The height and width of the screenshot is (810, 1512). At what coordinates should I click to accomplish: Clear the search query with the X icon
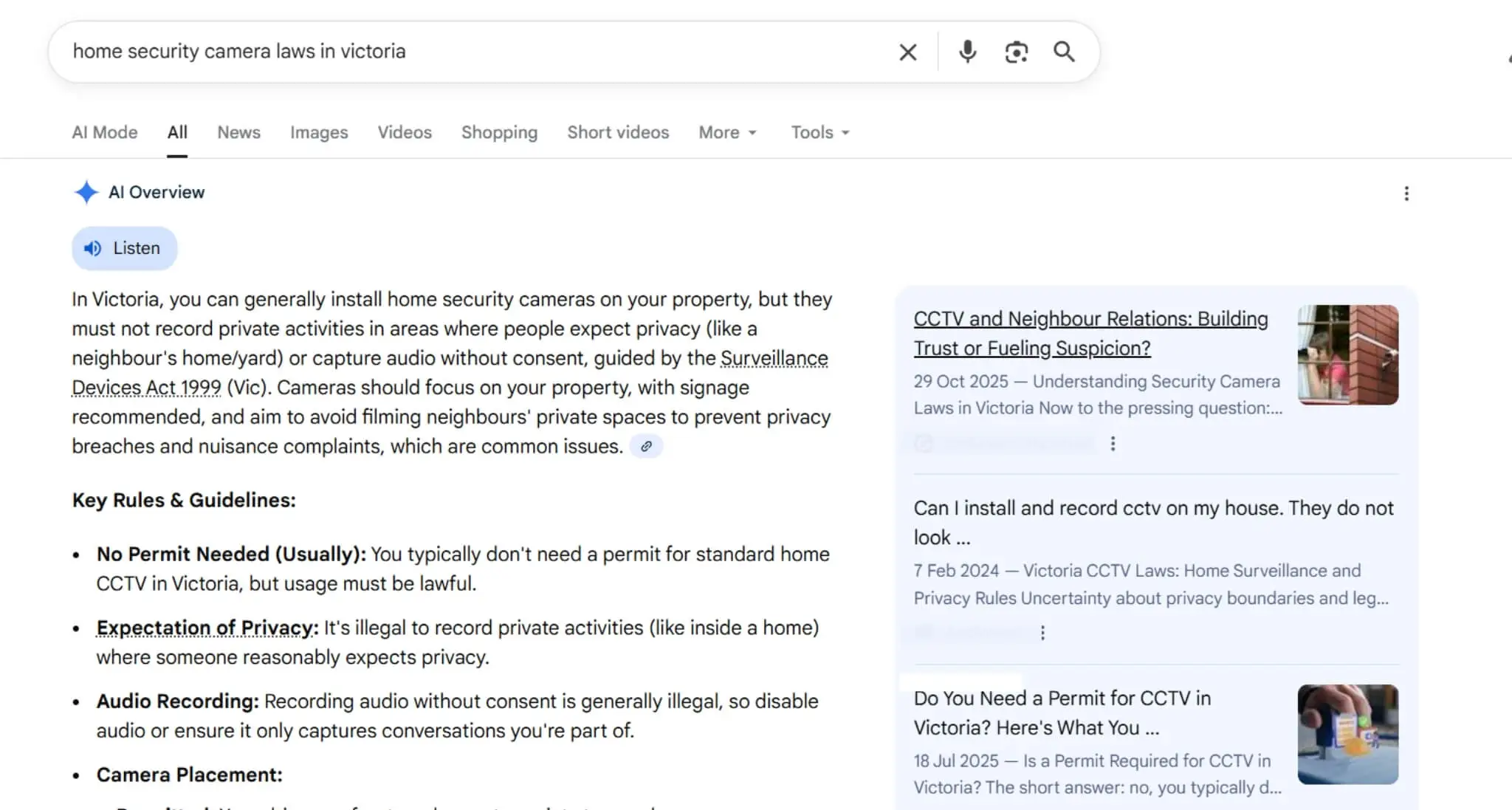point(907,52)
